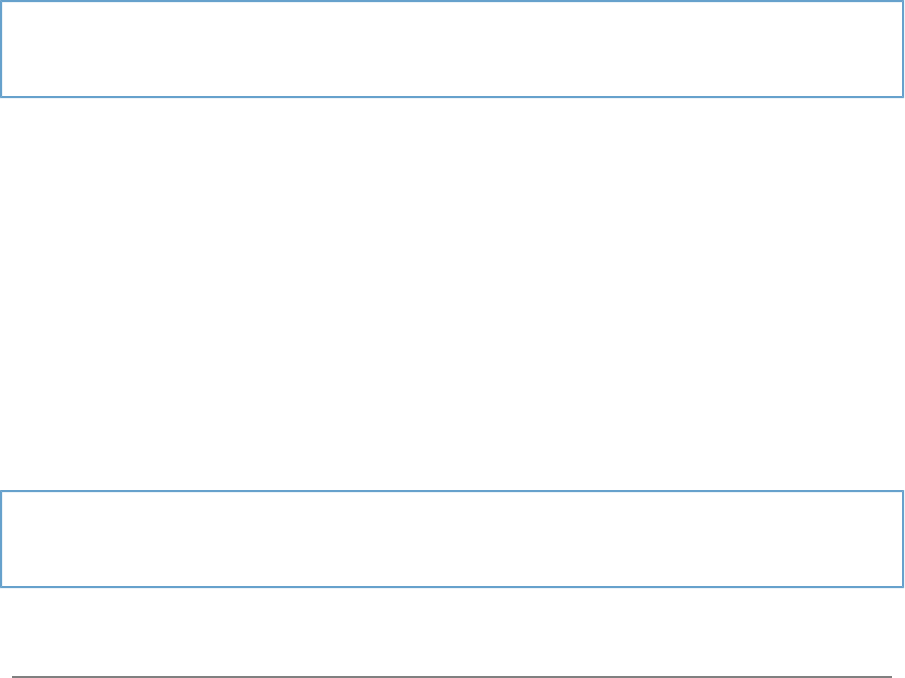Click the bottom border of the top box
The width and height of the screenshot is (905, 678).
(452, 96)
